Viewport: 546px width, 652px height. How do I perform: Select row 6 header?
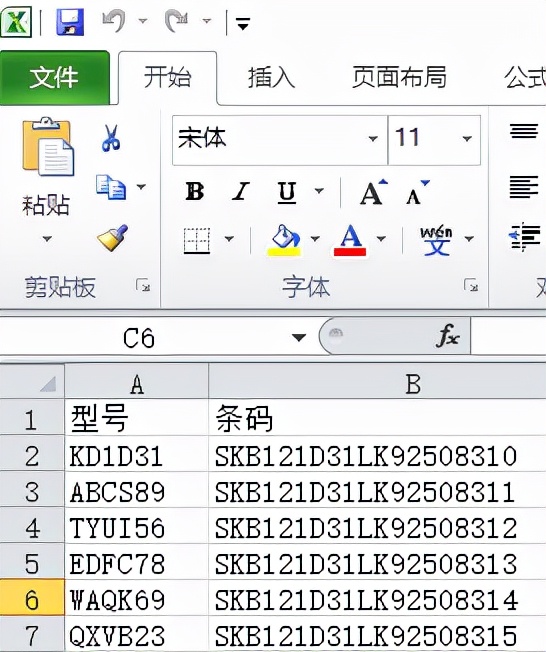point(32,599)
